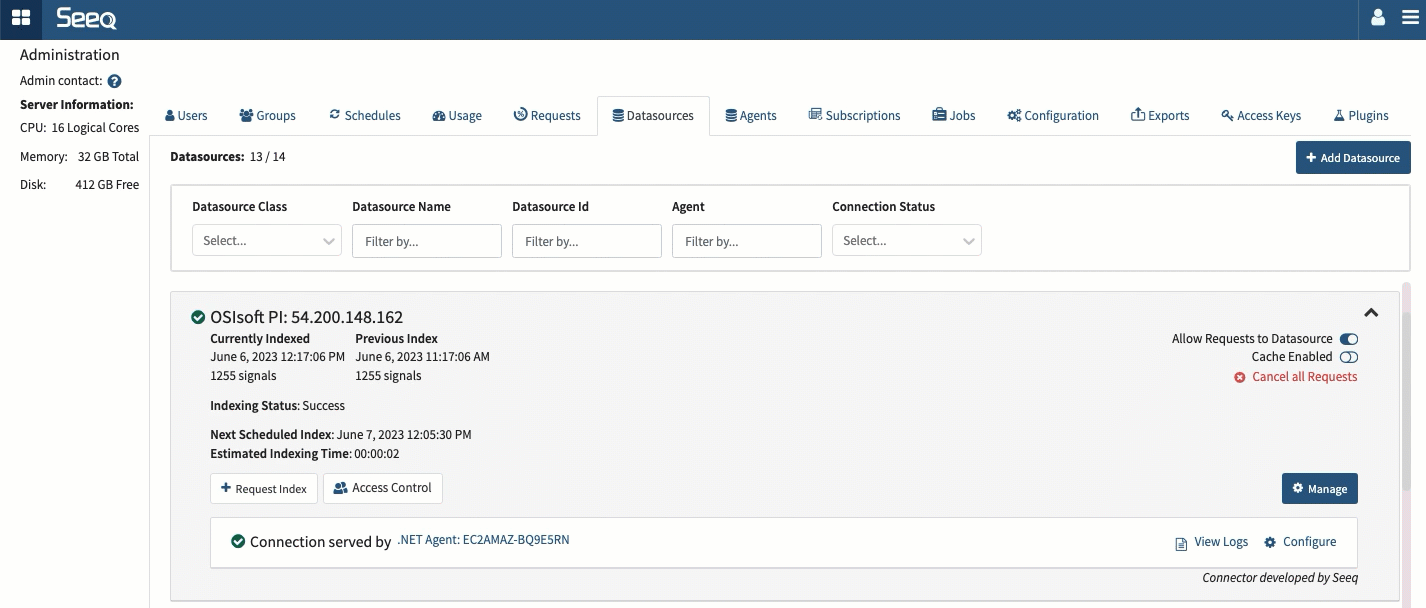Viewport: 1426px width, 608px height.
Task: Open the Subscriptions tab
Action: [x=854, y=116]
